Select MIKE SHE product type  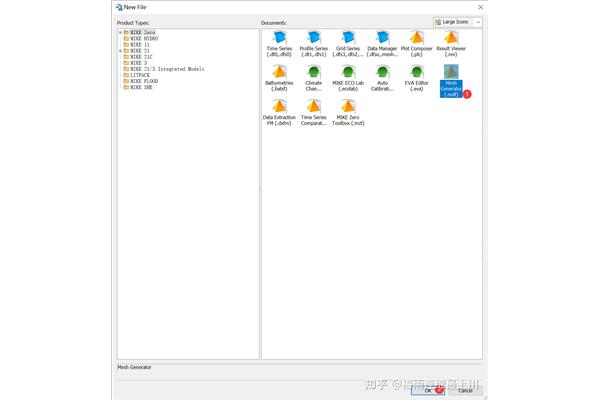click(138, 88)
